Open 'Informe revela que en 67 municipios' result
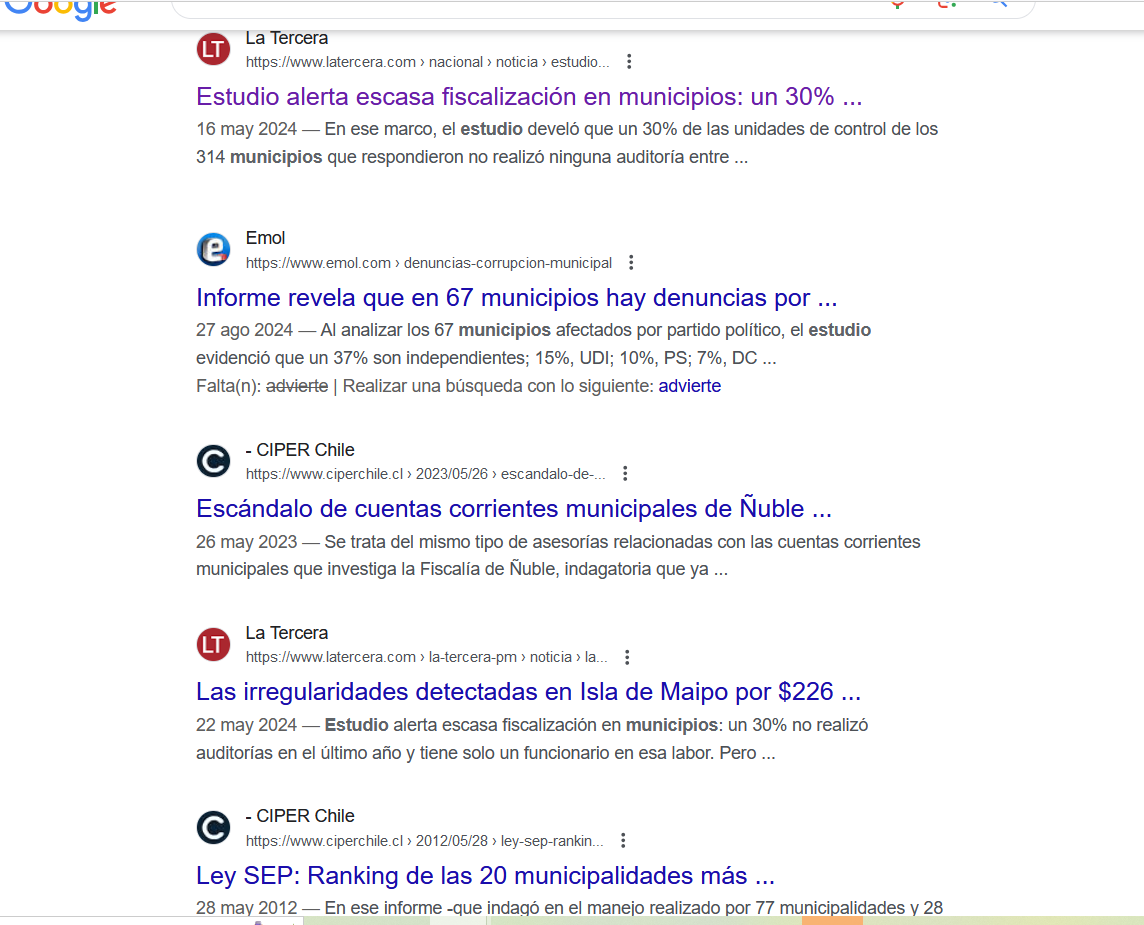 517,298
